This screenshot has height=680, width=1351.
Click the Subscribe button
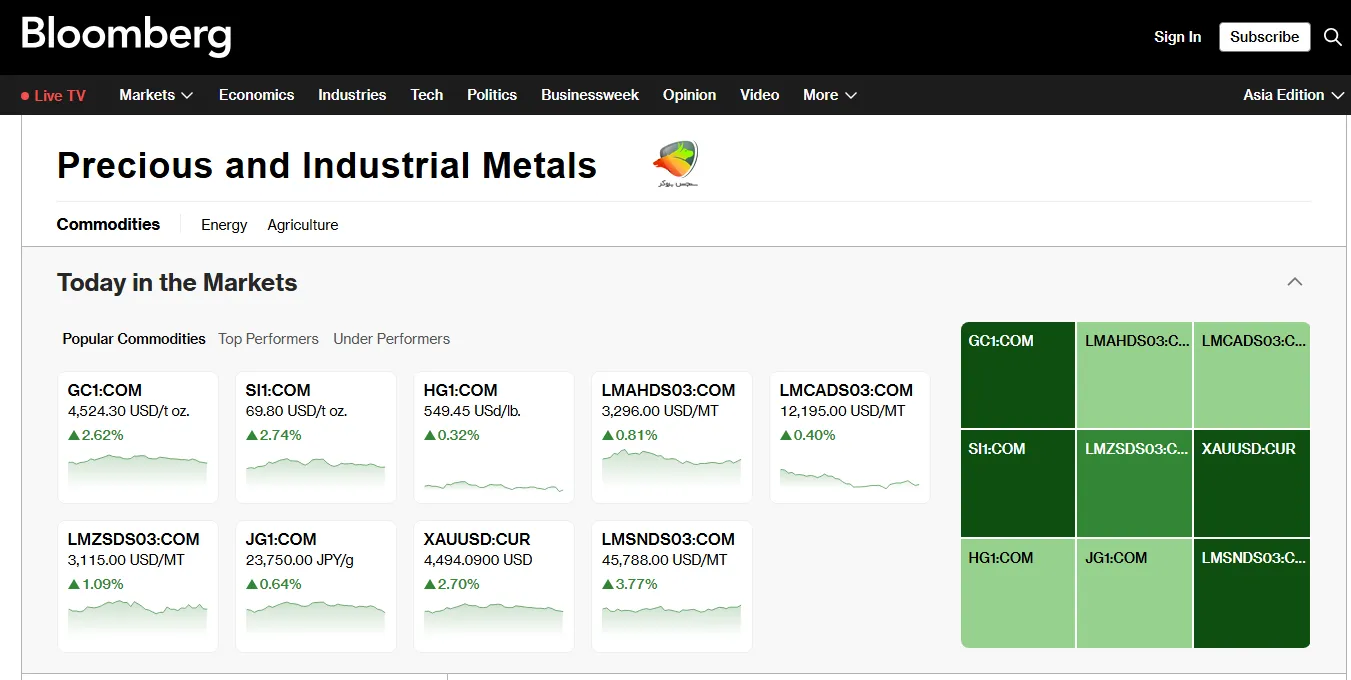1264,37
